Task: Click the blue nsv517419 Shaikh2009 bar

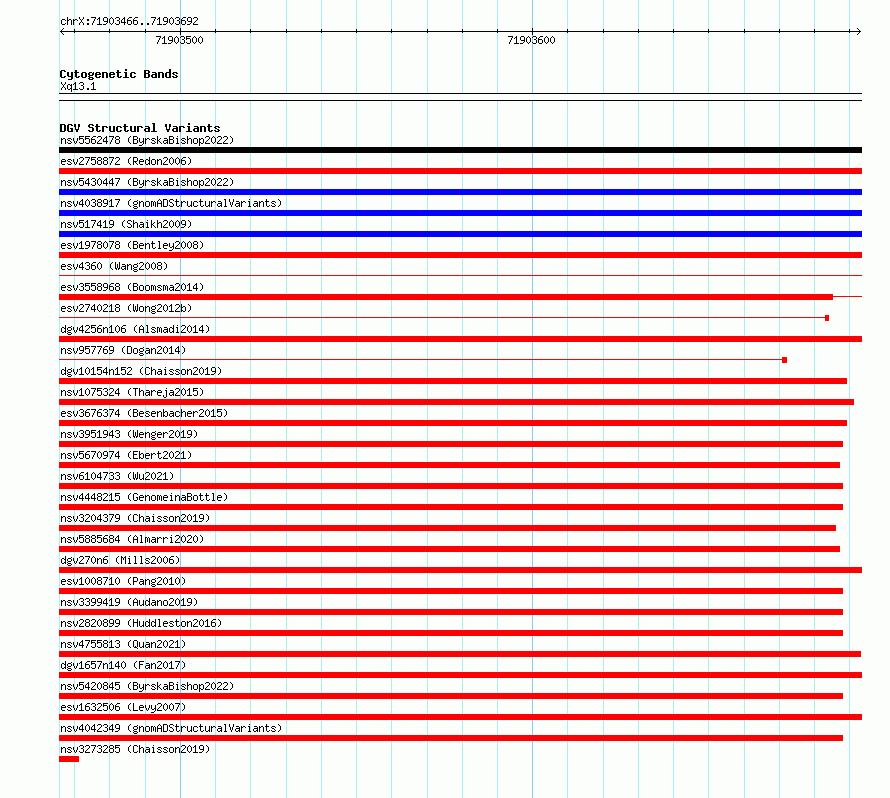Action: click(x=460, y=234)
